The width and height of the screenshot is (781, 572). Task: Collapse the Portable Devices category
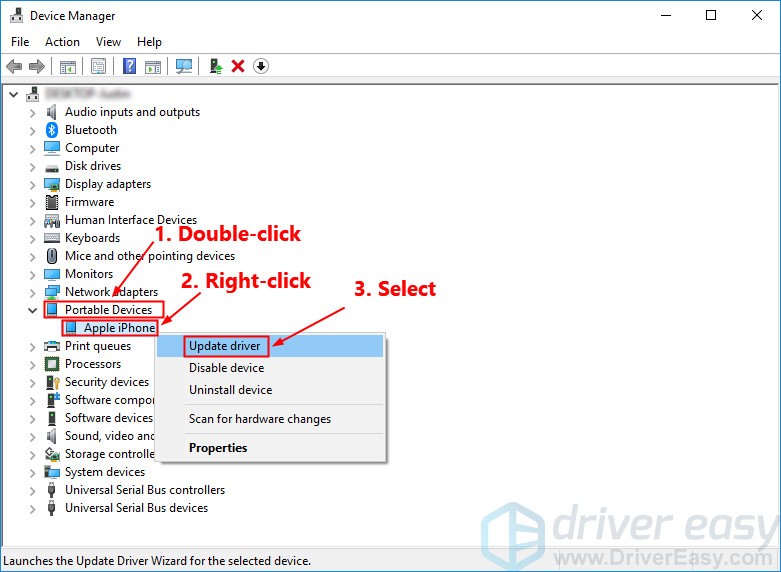pos(33,310)
